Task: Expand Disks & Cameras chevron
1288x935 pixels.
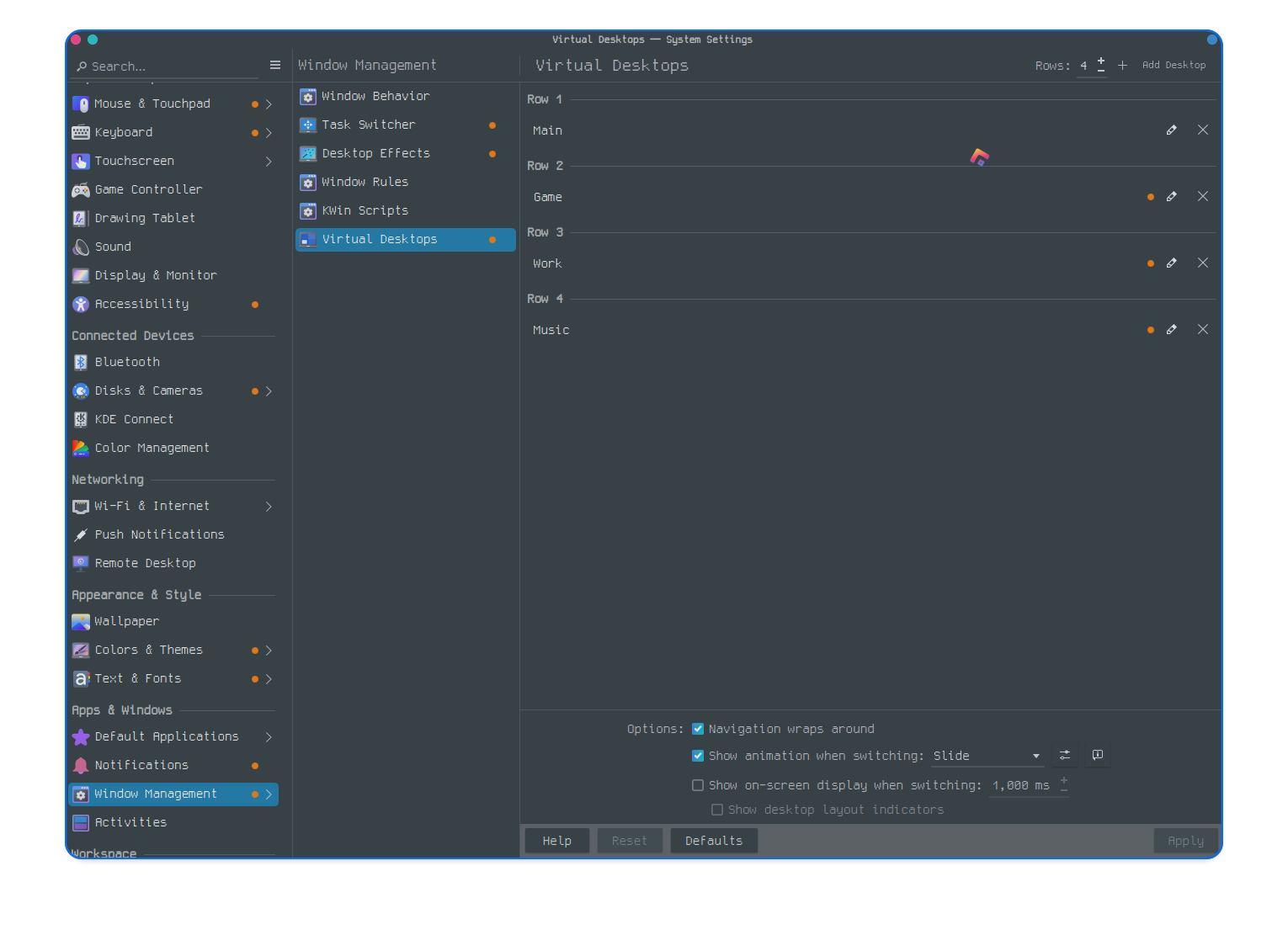Action: tap(269, 391)
